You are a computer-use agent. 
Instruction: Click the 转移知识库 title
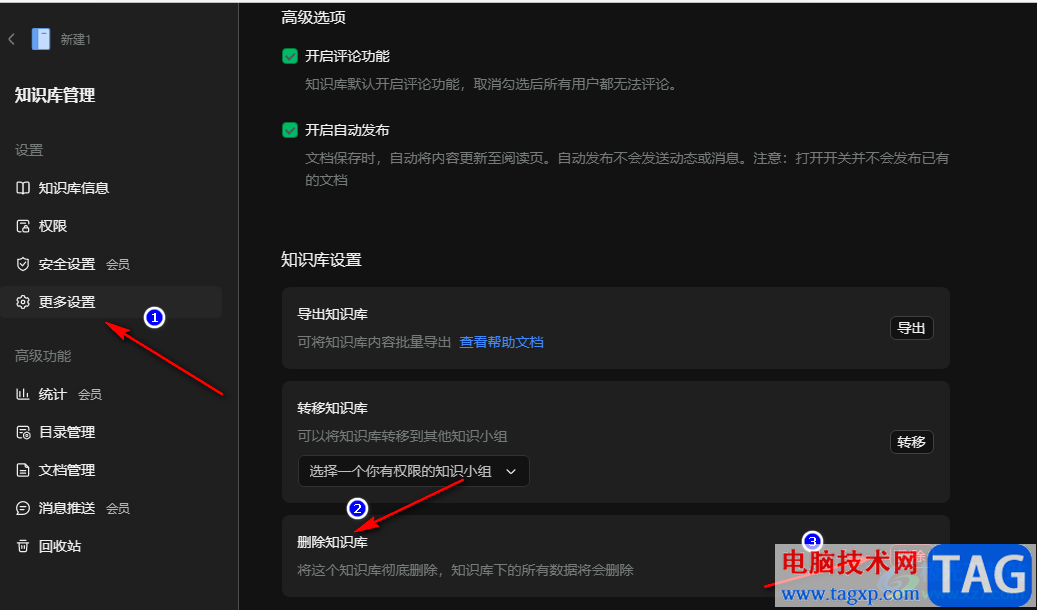click(333, 408)
